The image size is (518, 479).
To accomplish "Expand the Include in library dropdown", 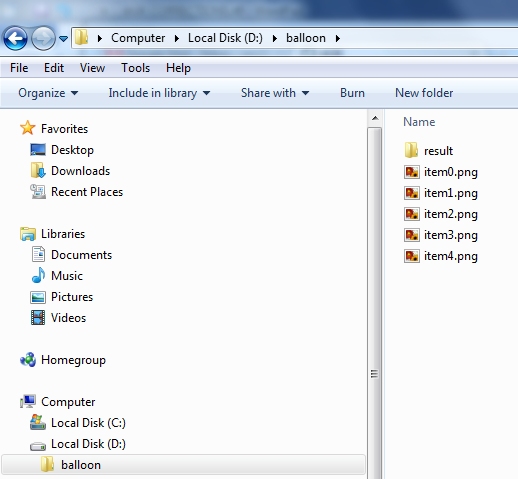I will pos(159,93).
